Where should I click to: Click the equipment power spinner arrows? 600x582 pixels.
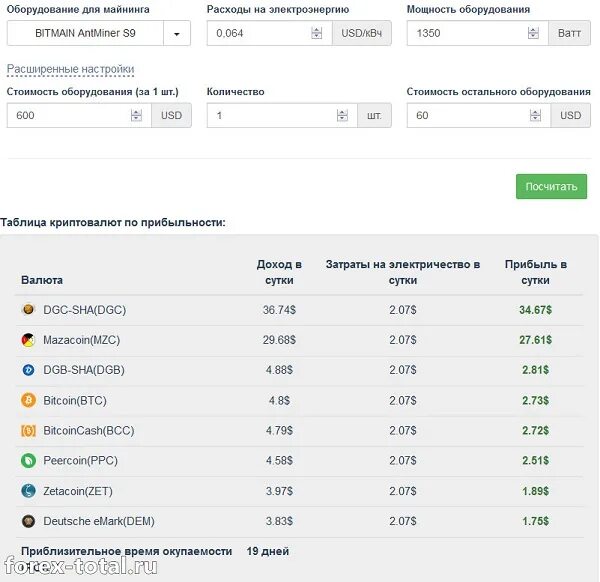tap(533, 33)
